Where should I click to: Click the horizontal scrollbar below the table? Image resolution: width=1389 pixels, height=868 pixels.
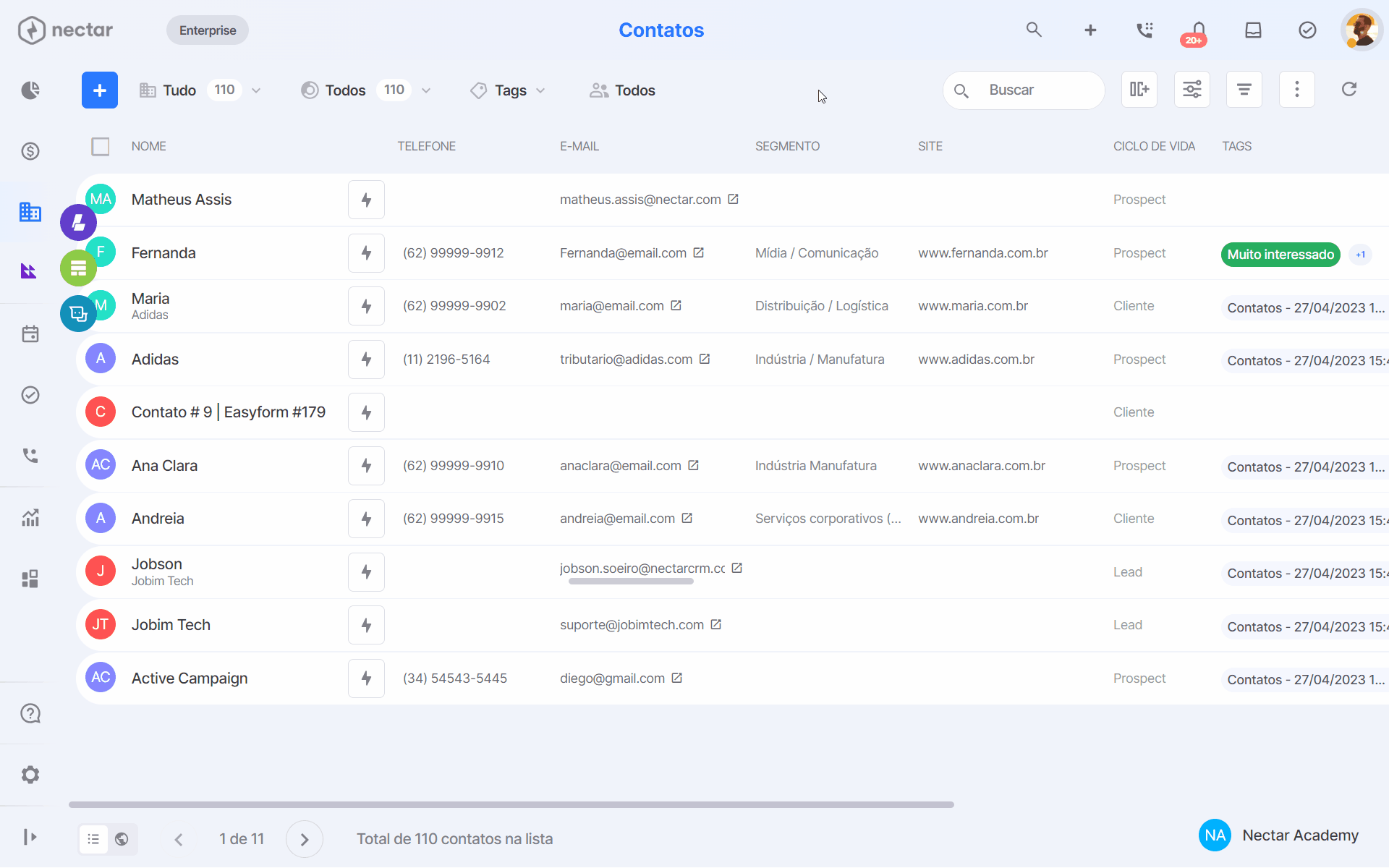pos(511,804)
